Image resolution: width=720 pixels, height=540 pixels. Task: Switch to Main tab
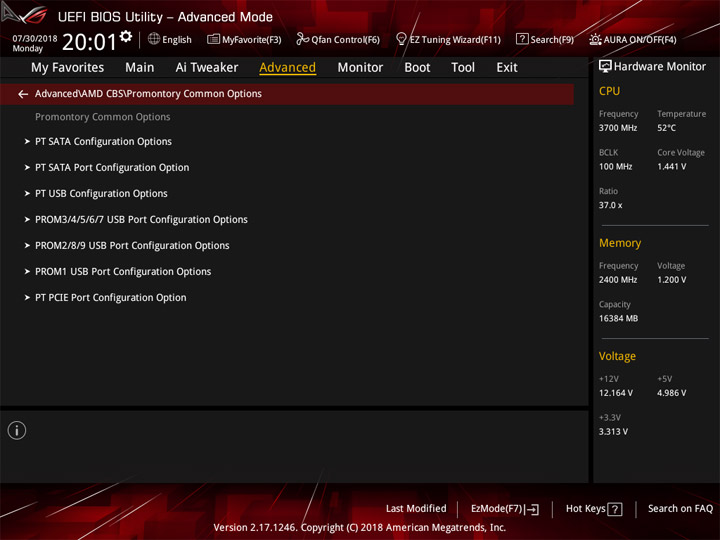pos(140,68)
